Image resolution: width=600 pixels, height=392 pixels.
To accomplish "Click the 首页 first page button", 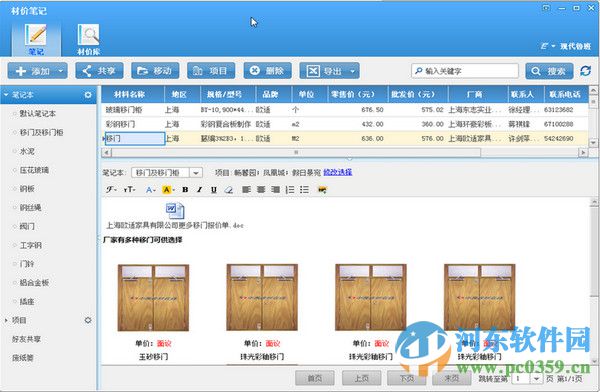I will [x=315, y=379].
